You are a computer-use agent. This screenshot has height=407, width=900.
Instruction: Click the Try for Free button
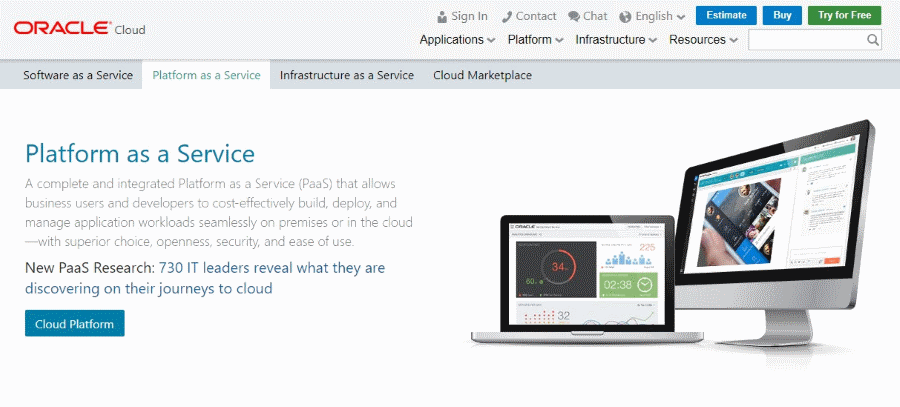coord(844,15)
